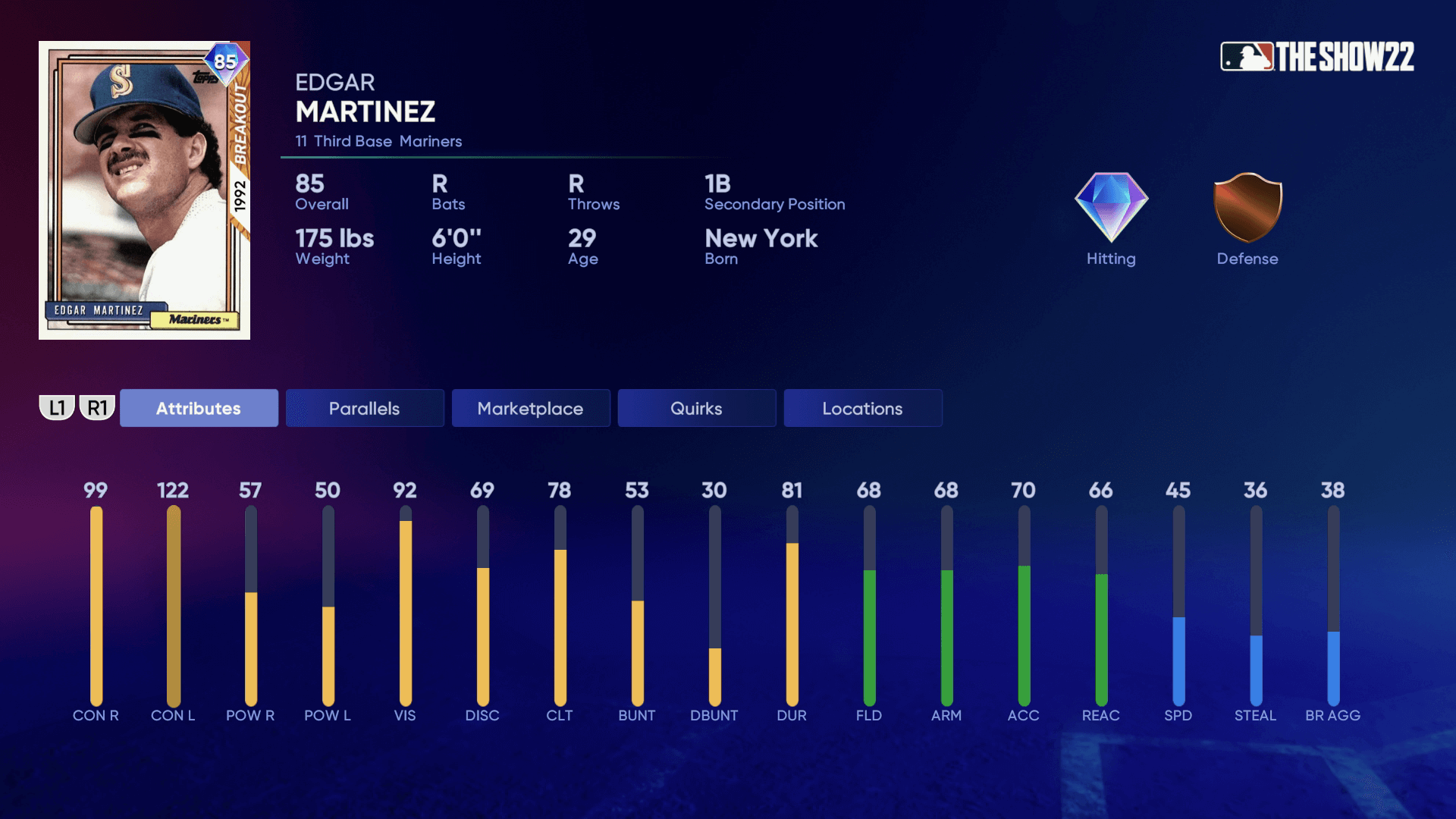Toggle to Marketplace listing view

point(530,407)
